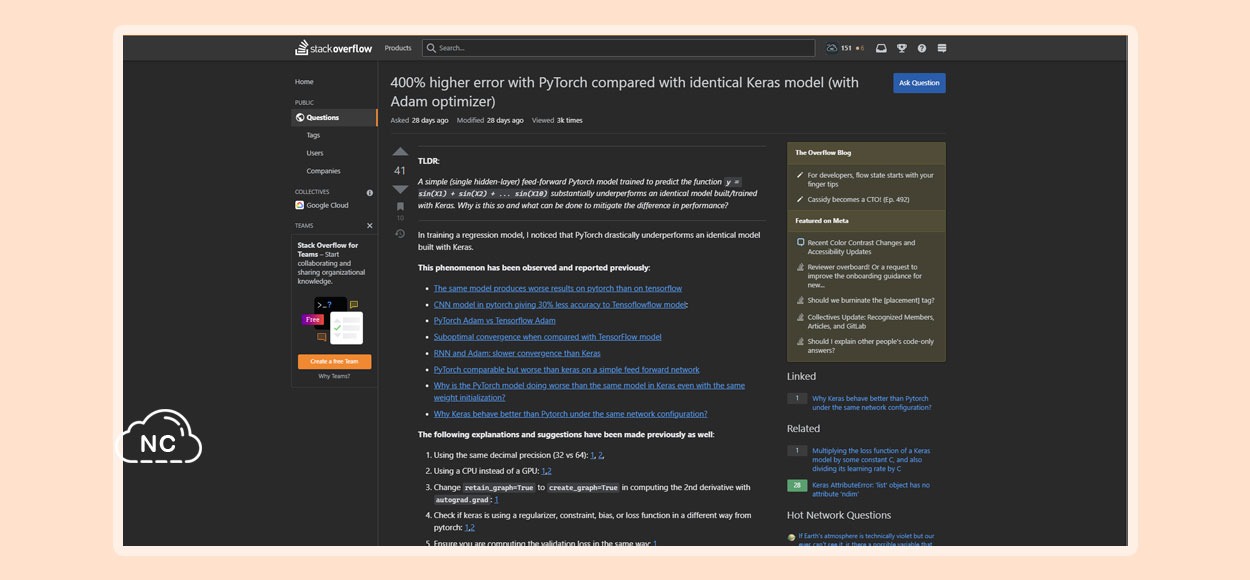The image size is (1250, 580).
Task: Open 'CNN model in pytorch giving 30% less' link
Action: coord(560,305)
